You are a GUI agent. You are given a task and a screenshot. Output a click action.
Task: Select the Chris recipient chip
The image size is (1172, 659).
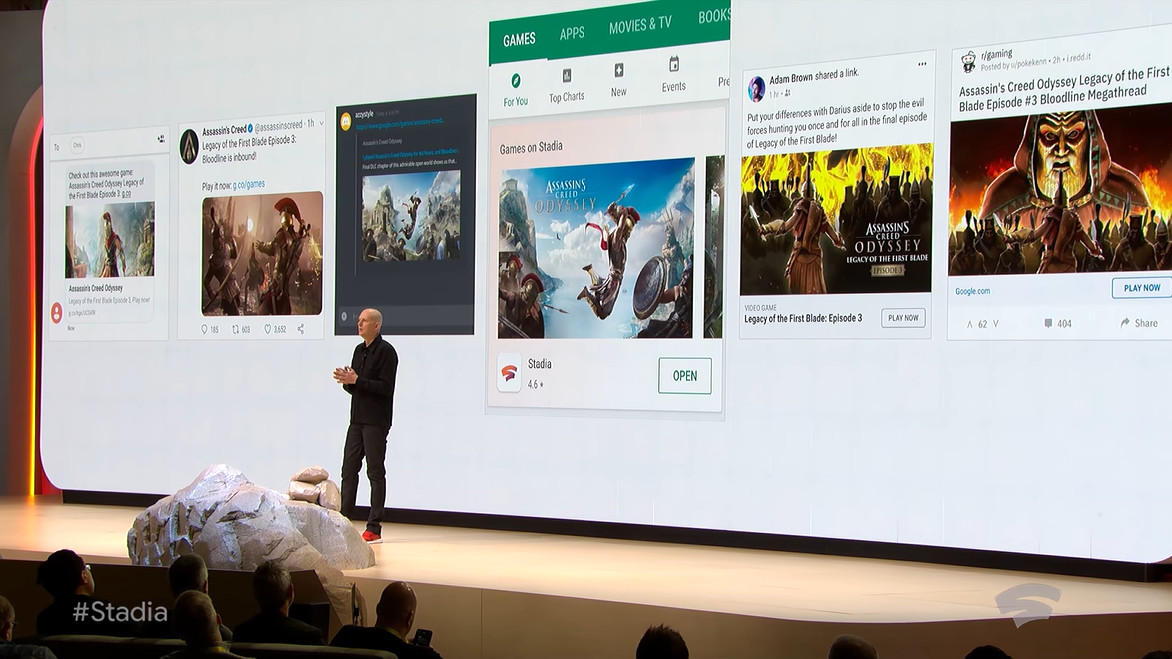tap(77, 145)
